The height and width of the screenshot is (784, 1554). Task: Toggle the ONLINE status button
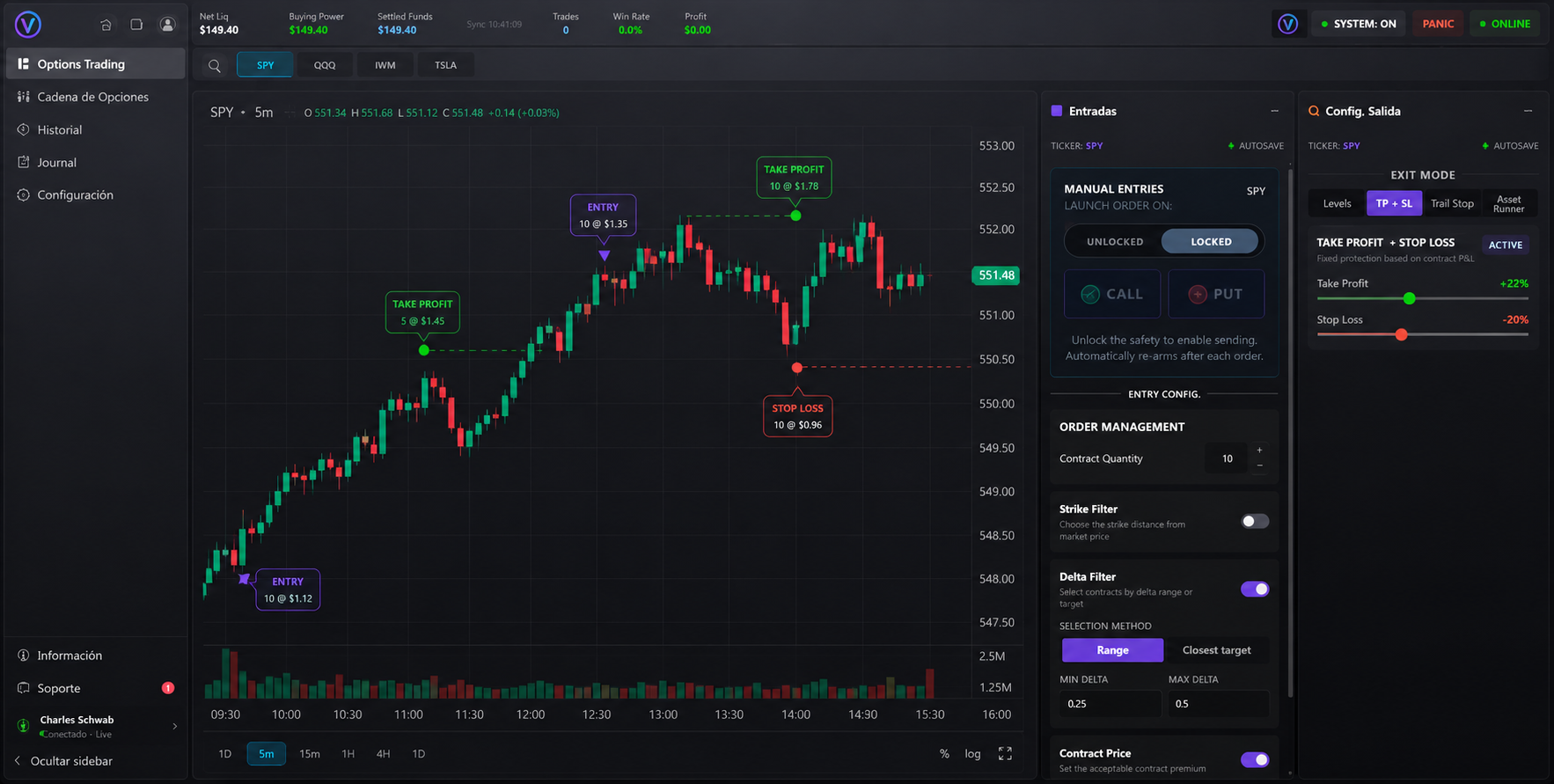pyautogui.click(x=1505, y=24)
